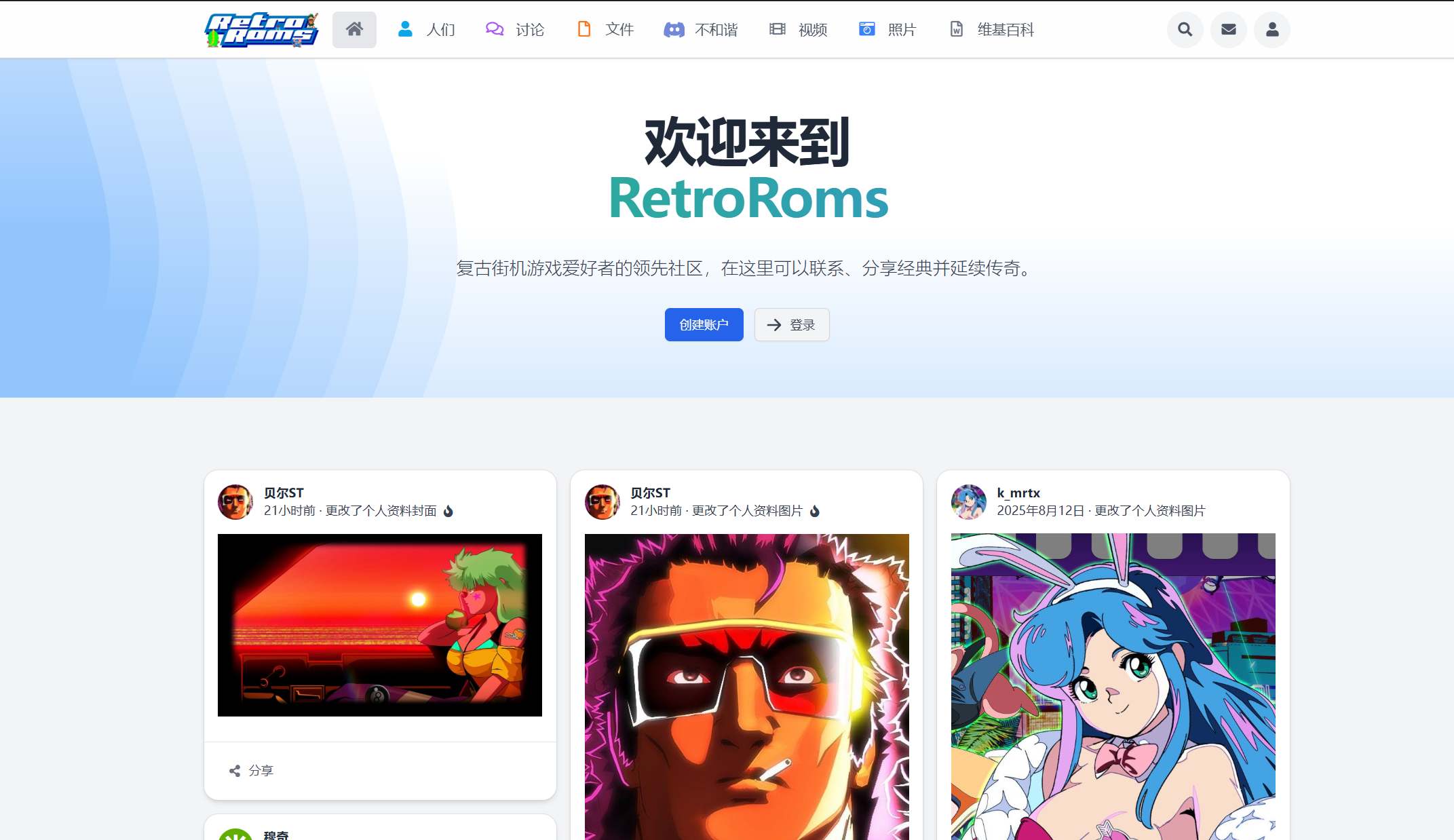Click the flame icon after 更改了个人资料封面
1454x840 pixels.
(448, 511)
